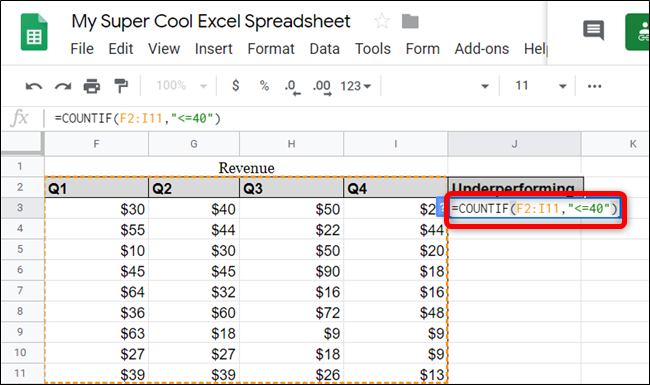Select column K header

(x=616, y=144)
